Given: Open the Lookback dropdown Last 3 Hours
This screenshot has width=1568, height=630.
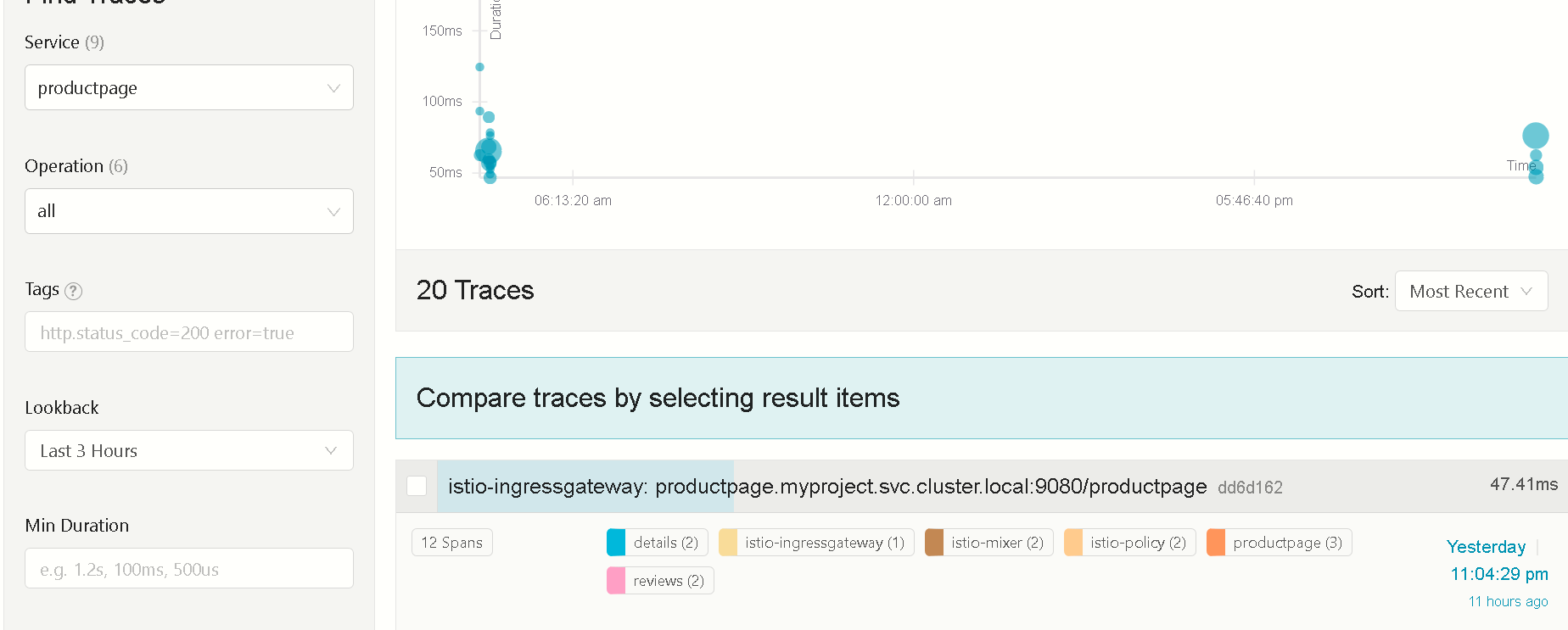Looking at the screenshot, I should [188, 450].
